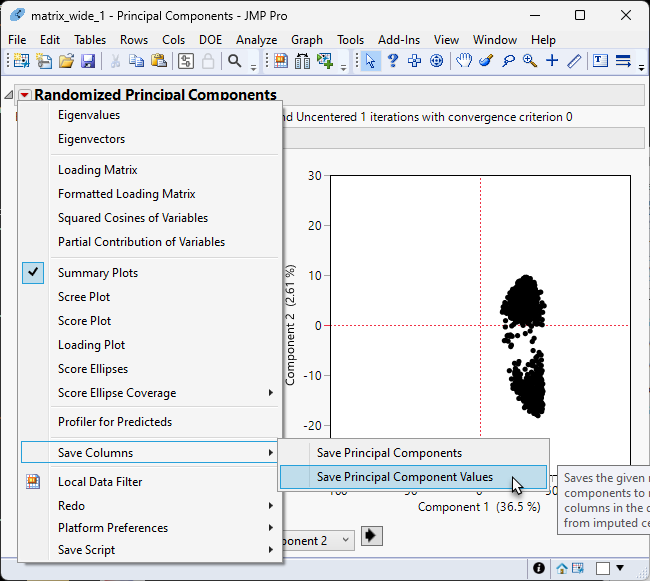Pick the Brush tool in toolbar
650x581 pixels.
click(x=486, y=61)
